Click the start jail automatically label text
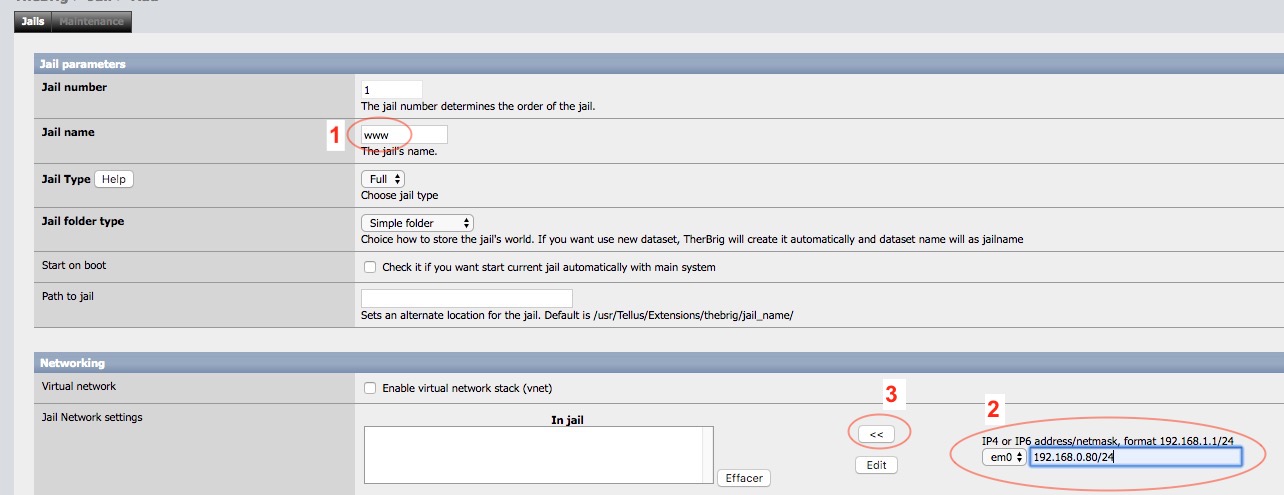 coord(549,268)
